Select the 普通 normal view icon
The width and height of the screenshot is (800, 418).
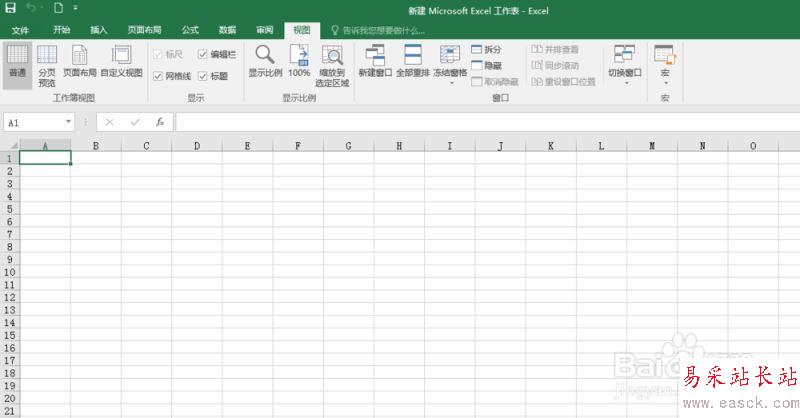click(x=17, y=65)
